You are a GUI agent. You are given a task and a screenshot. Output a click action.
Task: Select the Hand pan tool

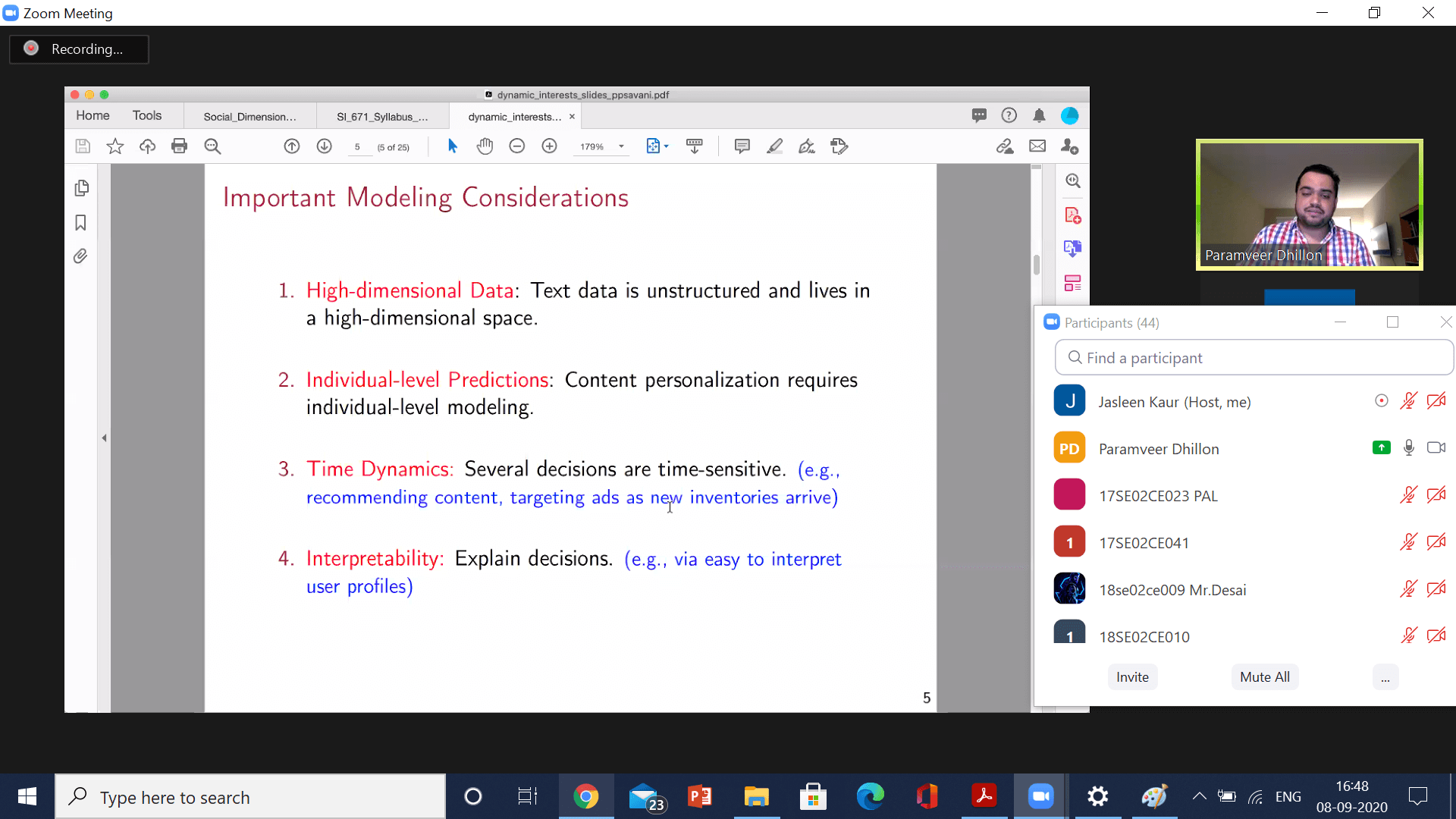tap(485, 146)
